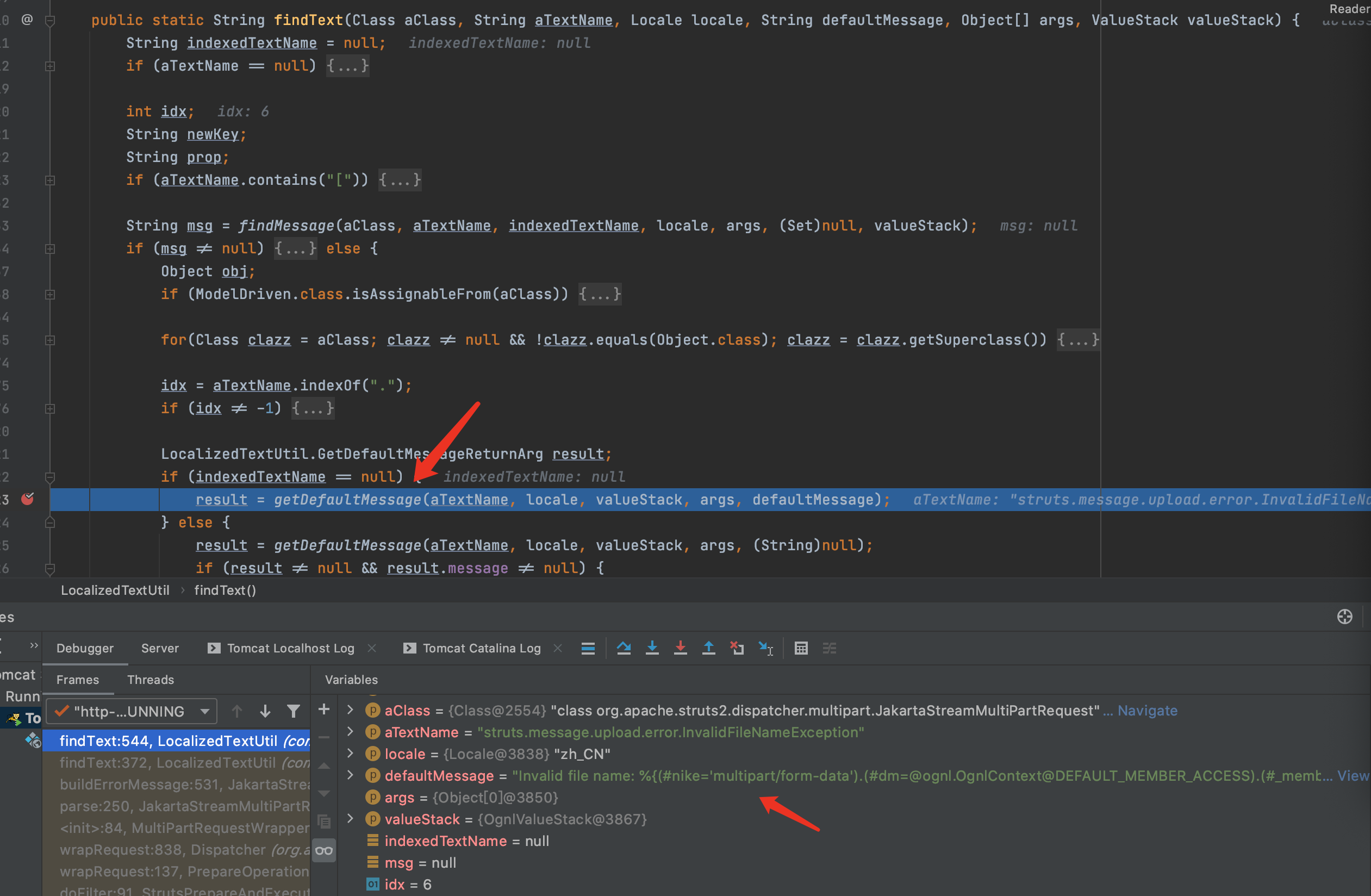Screen dimensions: 1371x896
Task: Expand folded if idx != -1 block
Action: coord(313,408)
